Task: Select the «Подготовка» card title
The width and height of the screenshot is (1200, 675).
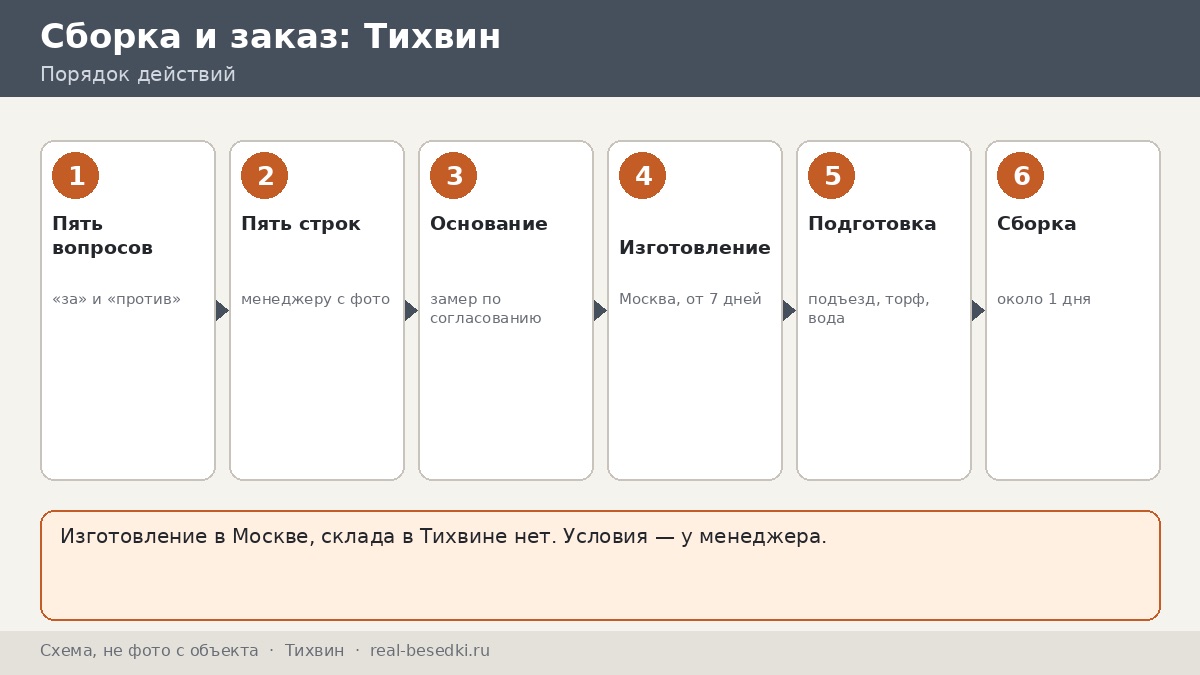Action: tap(872, 224)
